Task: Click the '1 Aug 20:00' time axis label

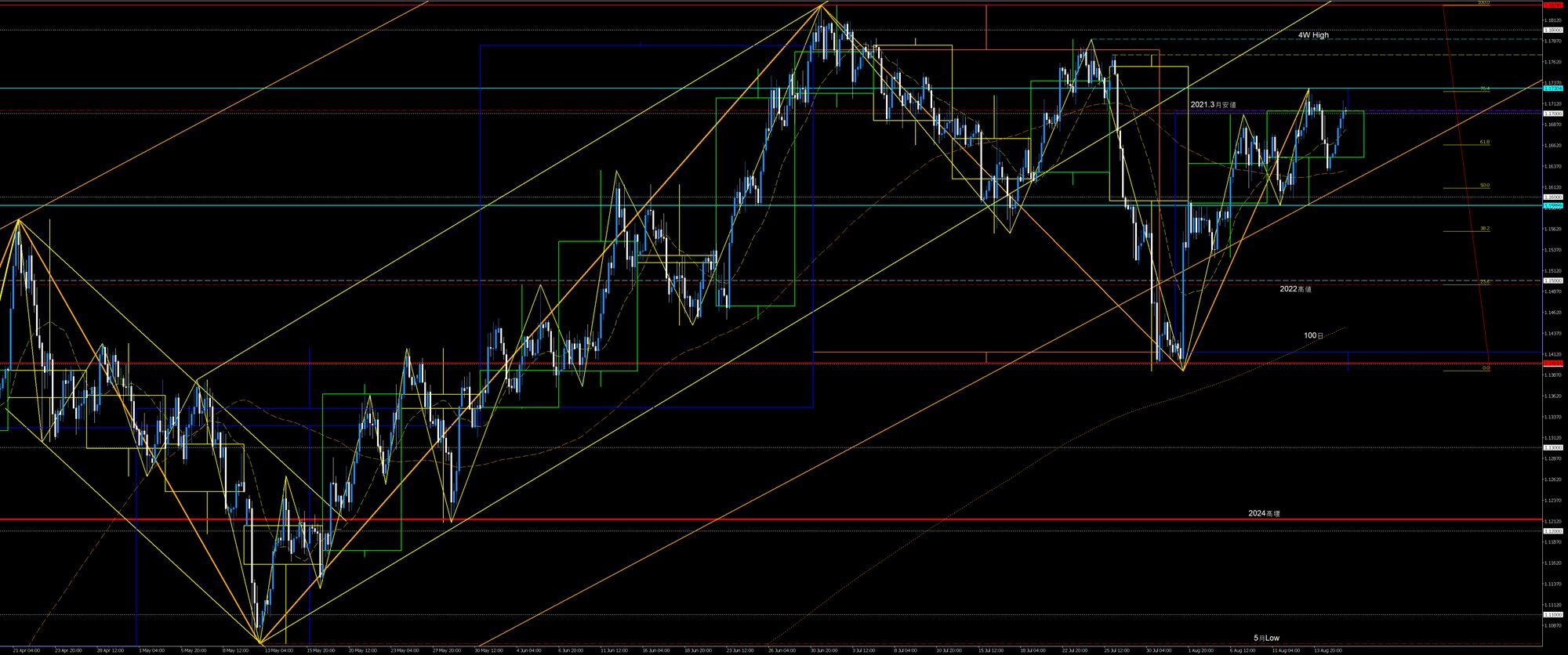Action: (x=1200, y=650)
